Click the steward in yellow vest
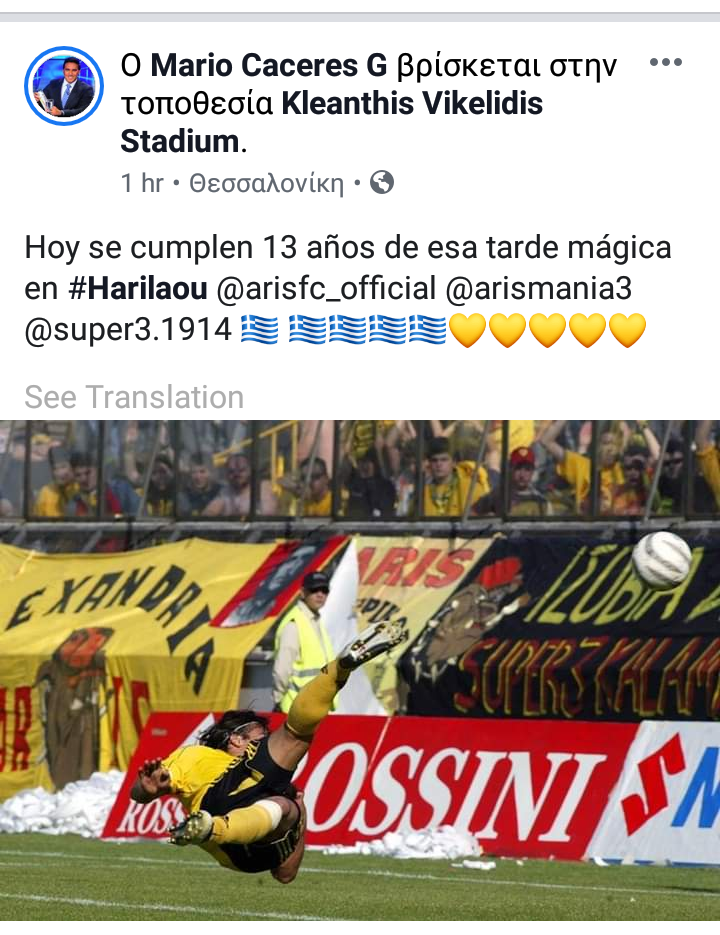Screen dimensions: 720x935 coord(305,643)
